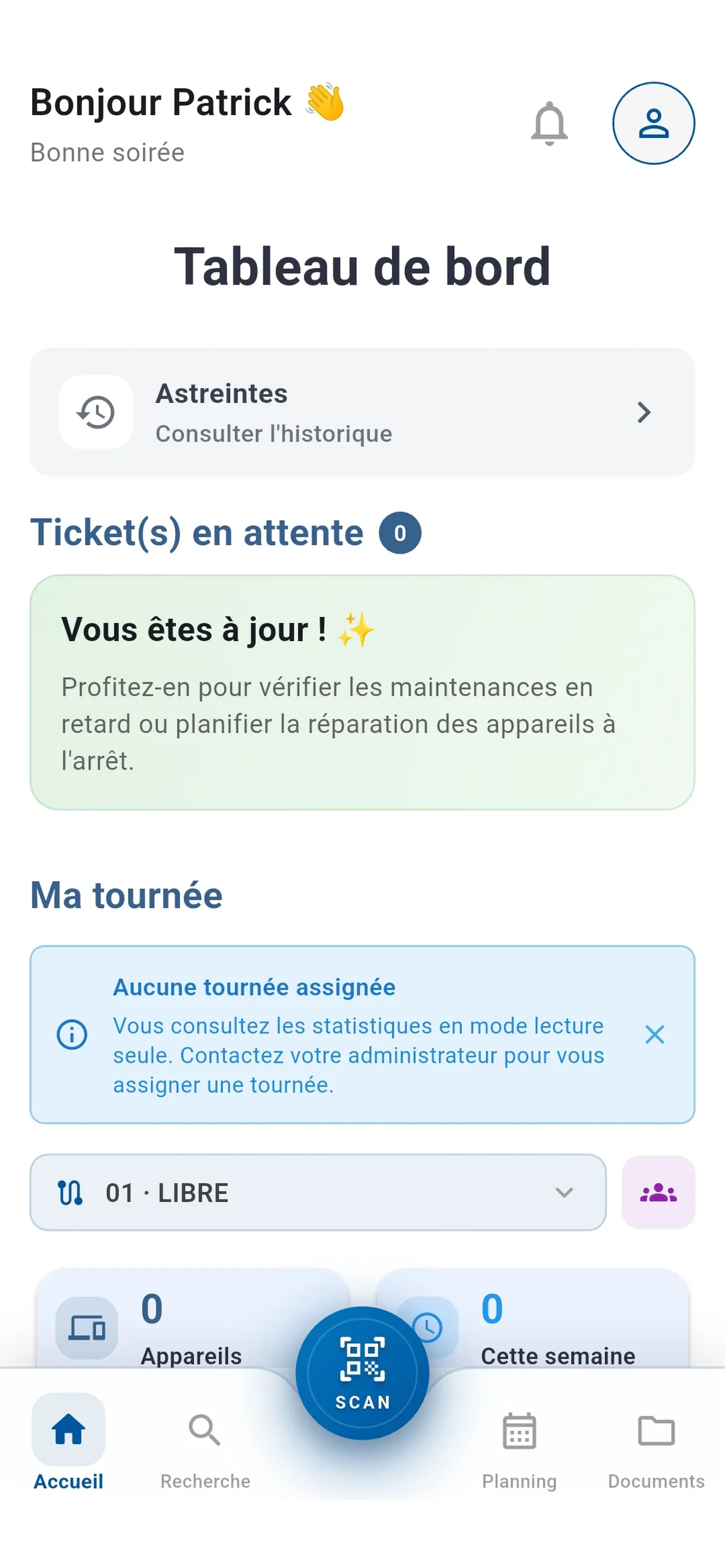Tap the QR code SCAN button
Image resolution: width=725 pixels, height=1568 pixels.
(x=362, y=1373)
